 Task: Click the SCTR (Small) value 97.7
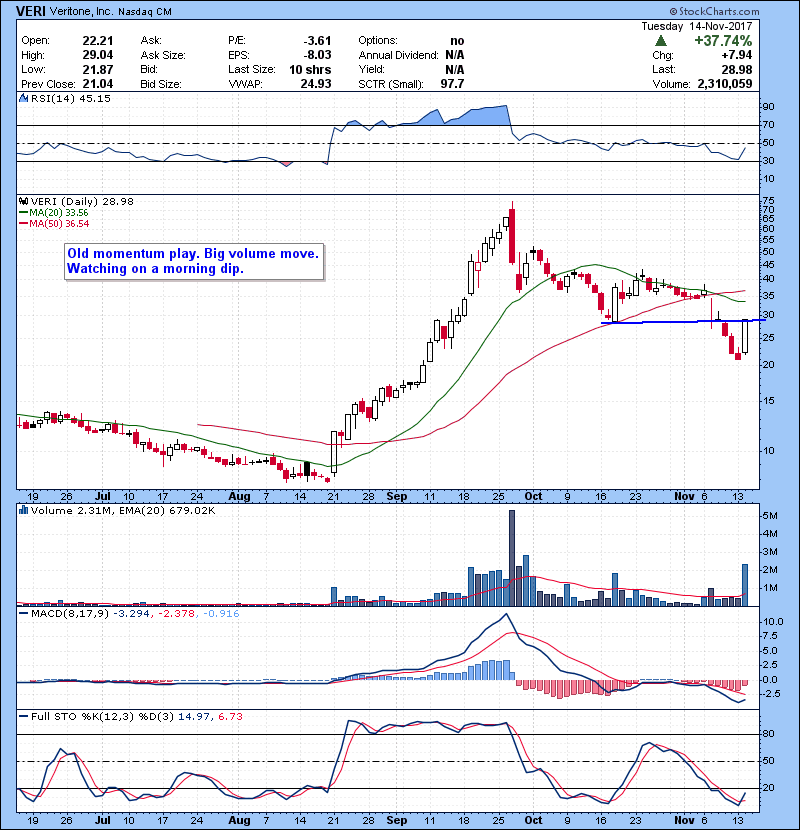pyautogui.click(x=452, y=84)
